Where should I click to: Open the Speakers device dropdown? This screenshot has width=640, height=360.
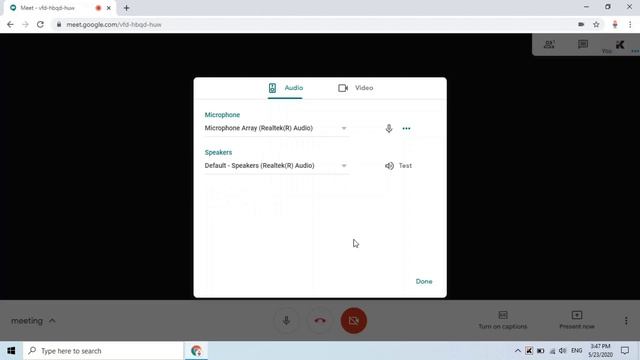pyautogui.click(x=276, y=166)
